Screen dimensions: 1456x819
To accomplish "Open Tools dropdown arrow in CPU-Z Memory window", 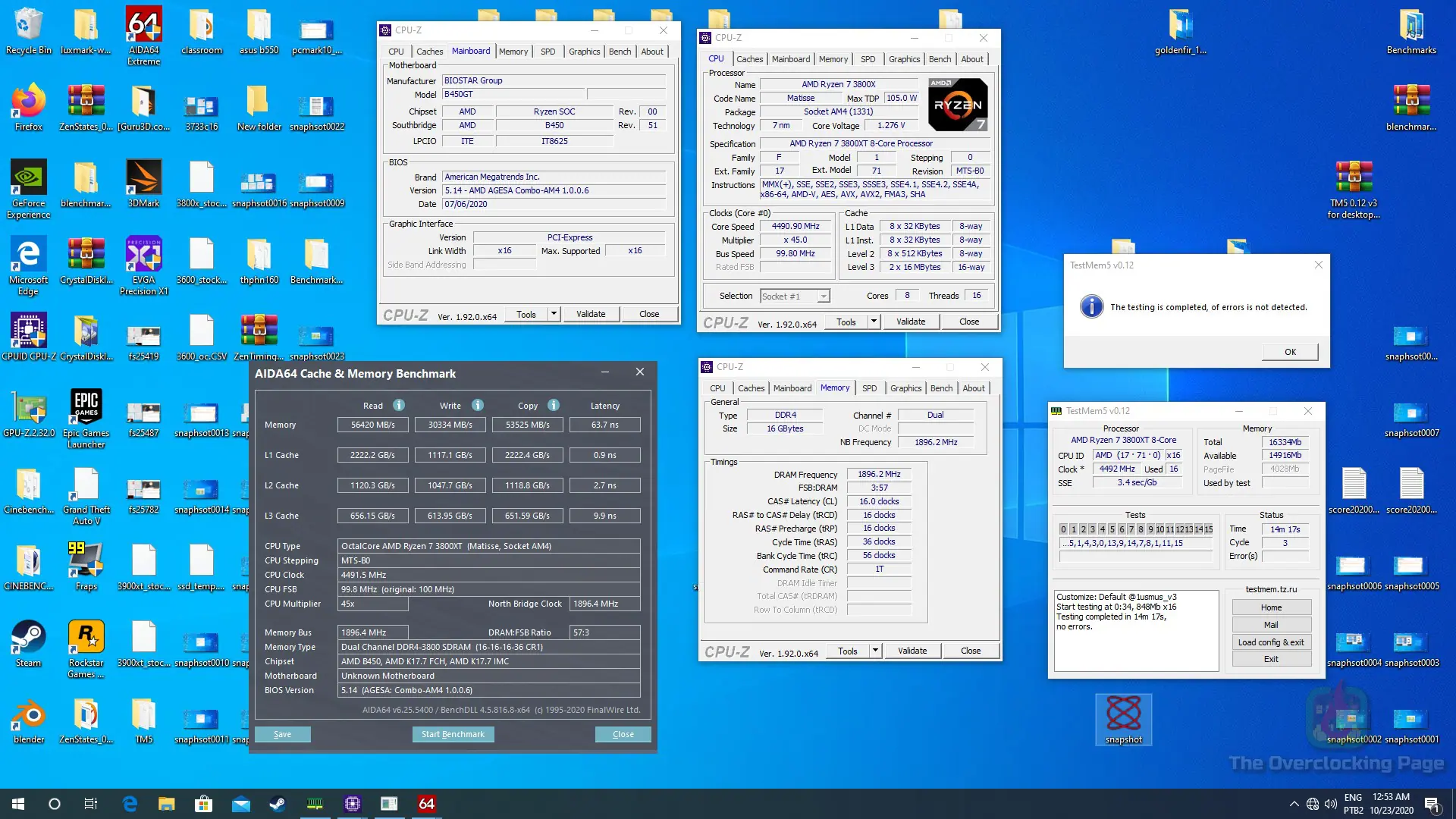I will click(x=875, y=651).
